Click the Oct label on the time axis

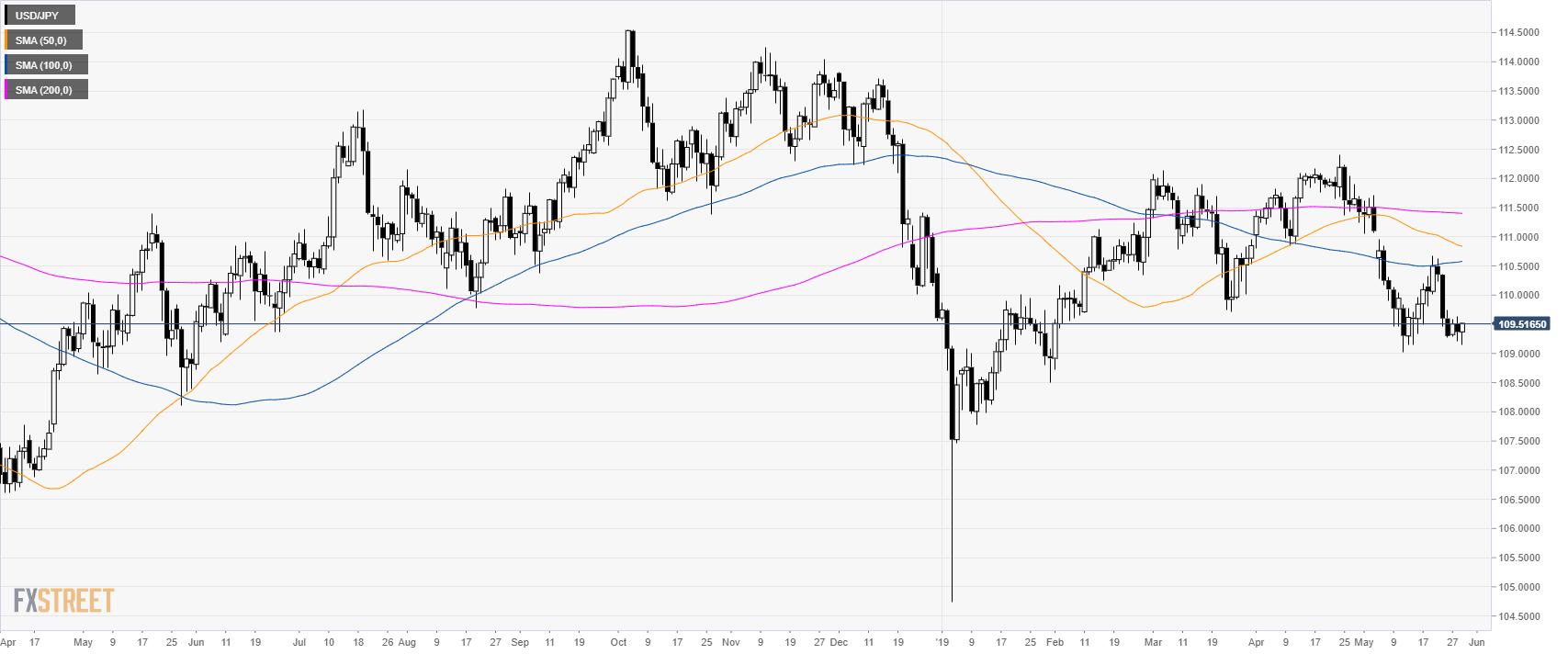(x=618, y=642)
